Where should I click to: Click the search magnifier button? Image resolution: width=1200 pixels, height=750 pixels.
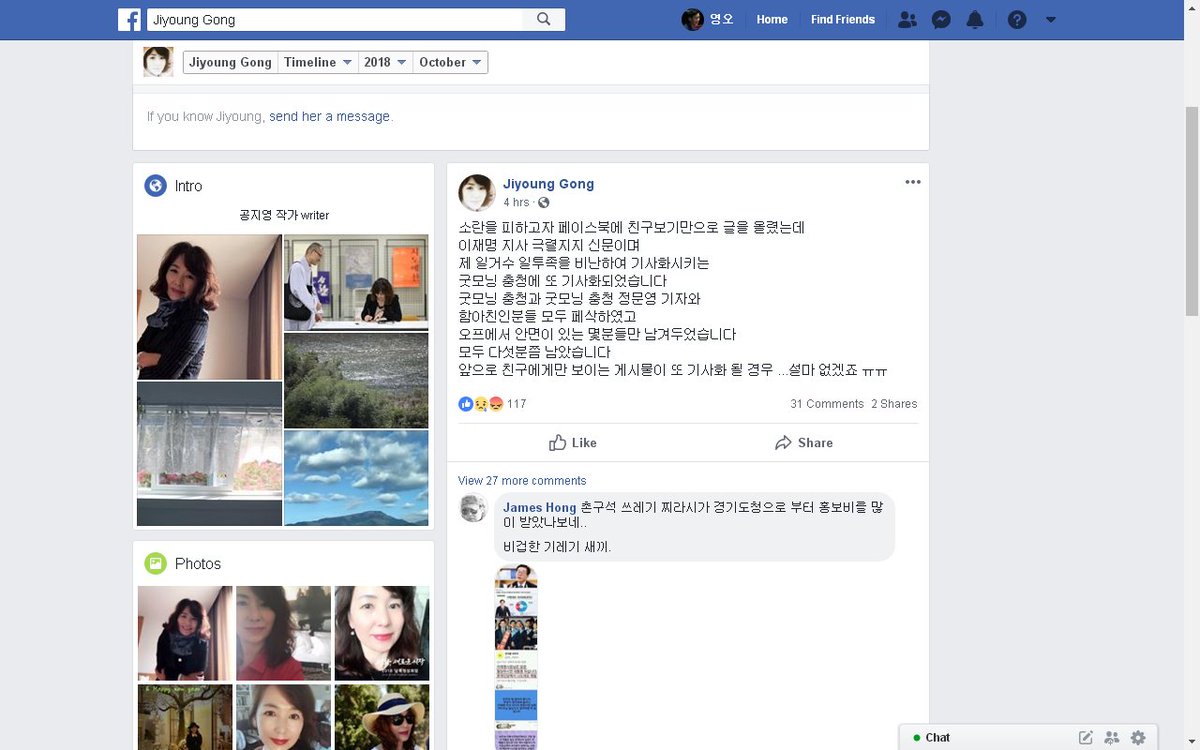[x=544, y=19]
